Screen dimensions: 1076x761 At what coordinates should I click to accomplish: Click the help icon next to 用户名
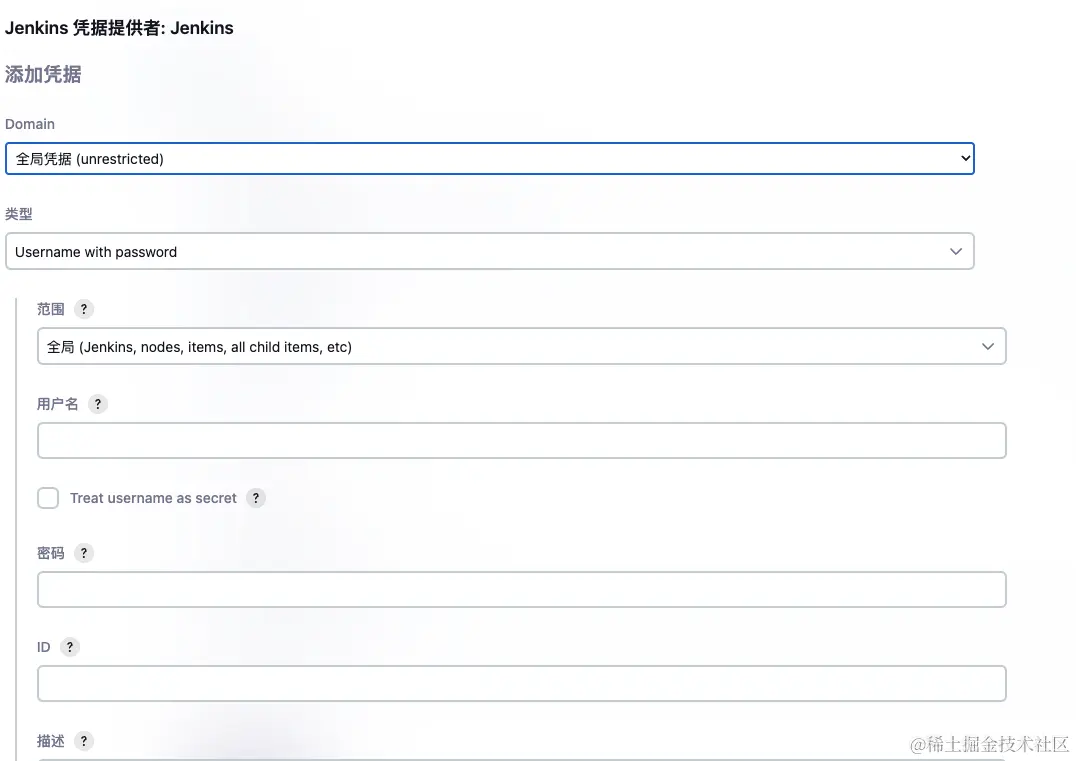click(98, 404)
